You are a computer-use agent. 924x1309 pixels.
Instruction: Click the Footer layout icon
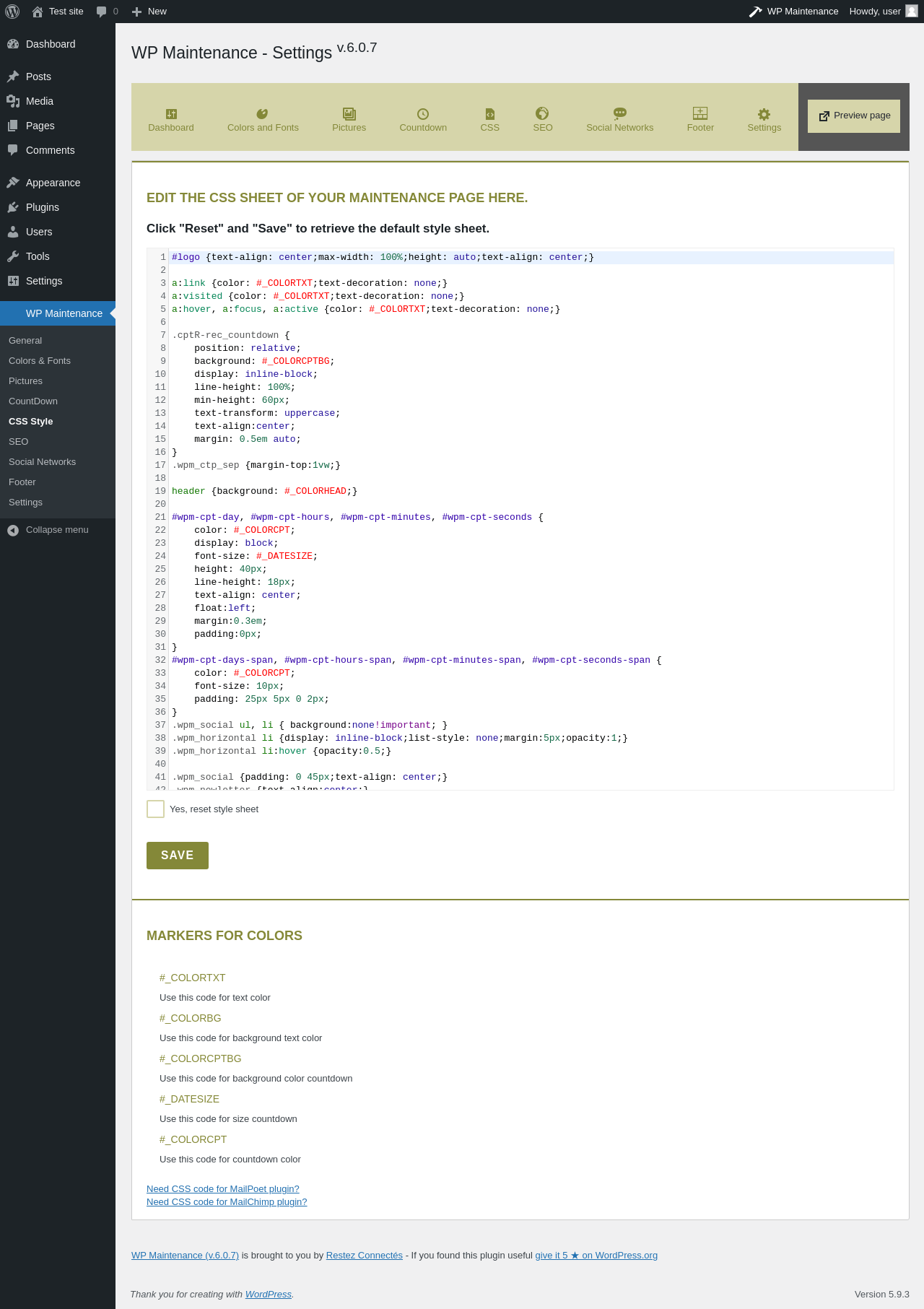tap(700, 113)
